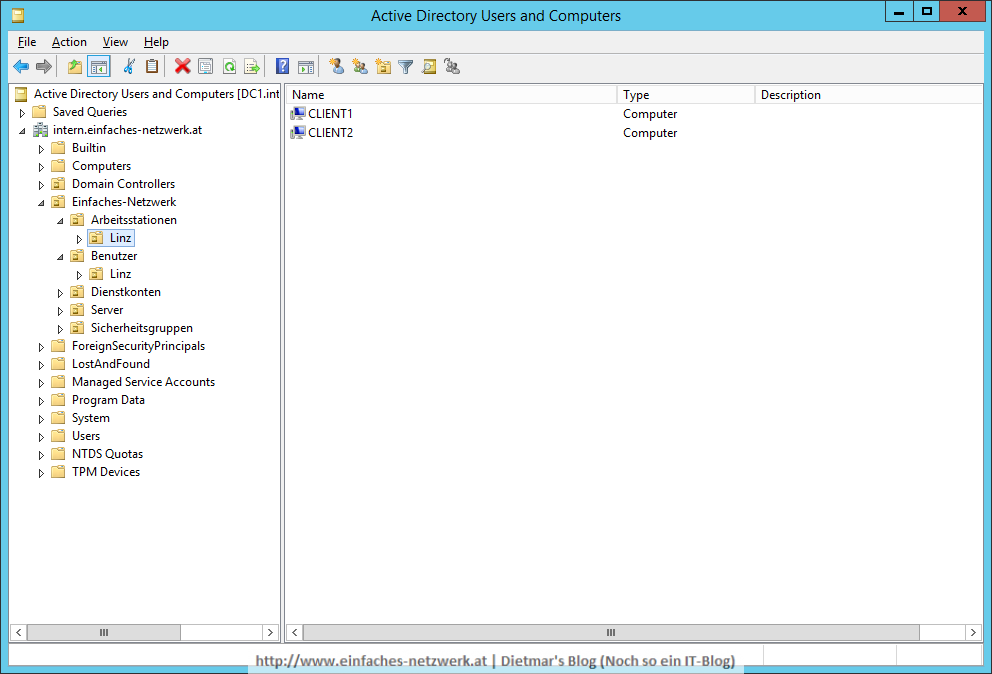Expand the Saved Queries node
Image resolution: width=992 pixels, height=674 pixels.
22,113
